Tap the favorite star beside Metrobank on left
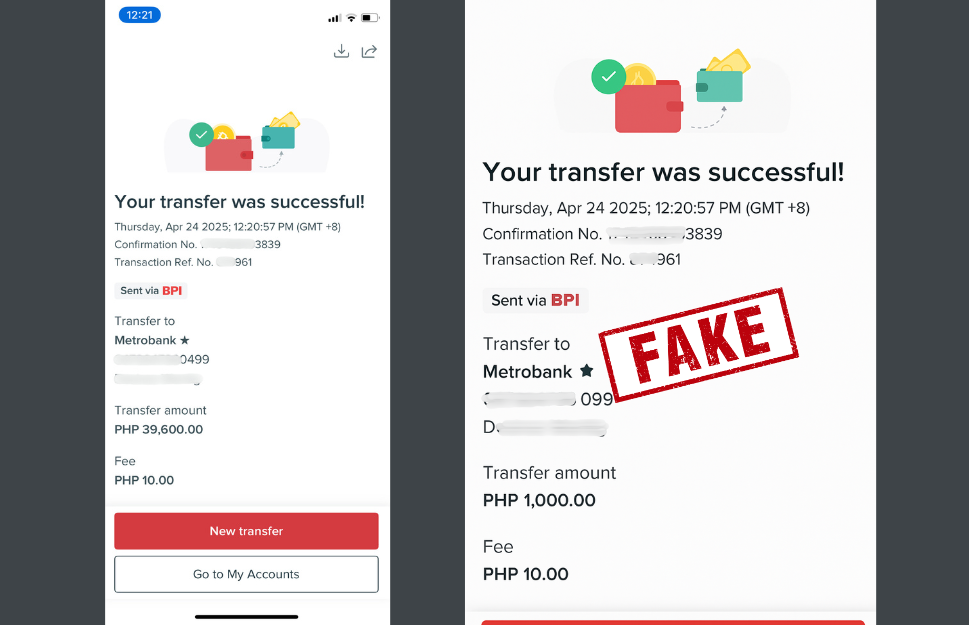 184,340
